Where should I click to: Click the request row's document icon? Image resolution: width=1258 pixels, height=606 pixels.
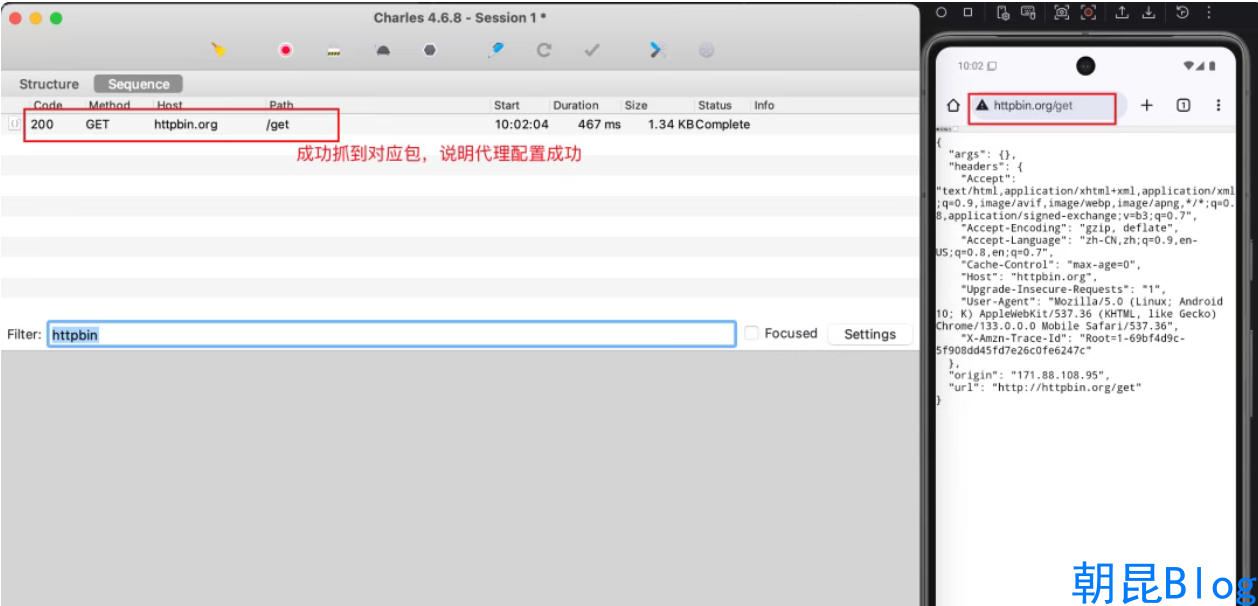[x=14, y=124]
